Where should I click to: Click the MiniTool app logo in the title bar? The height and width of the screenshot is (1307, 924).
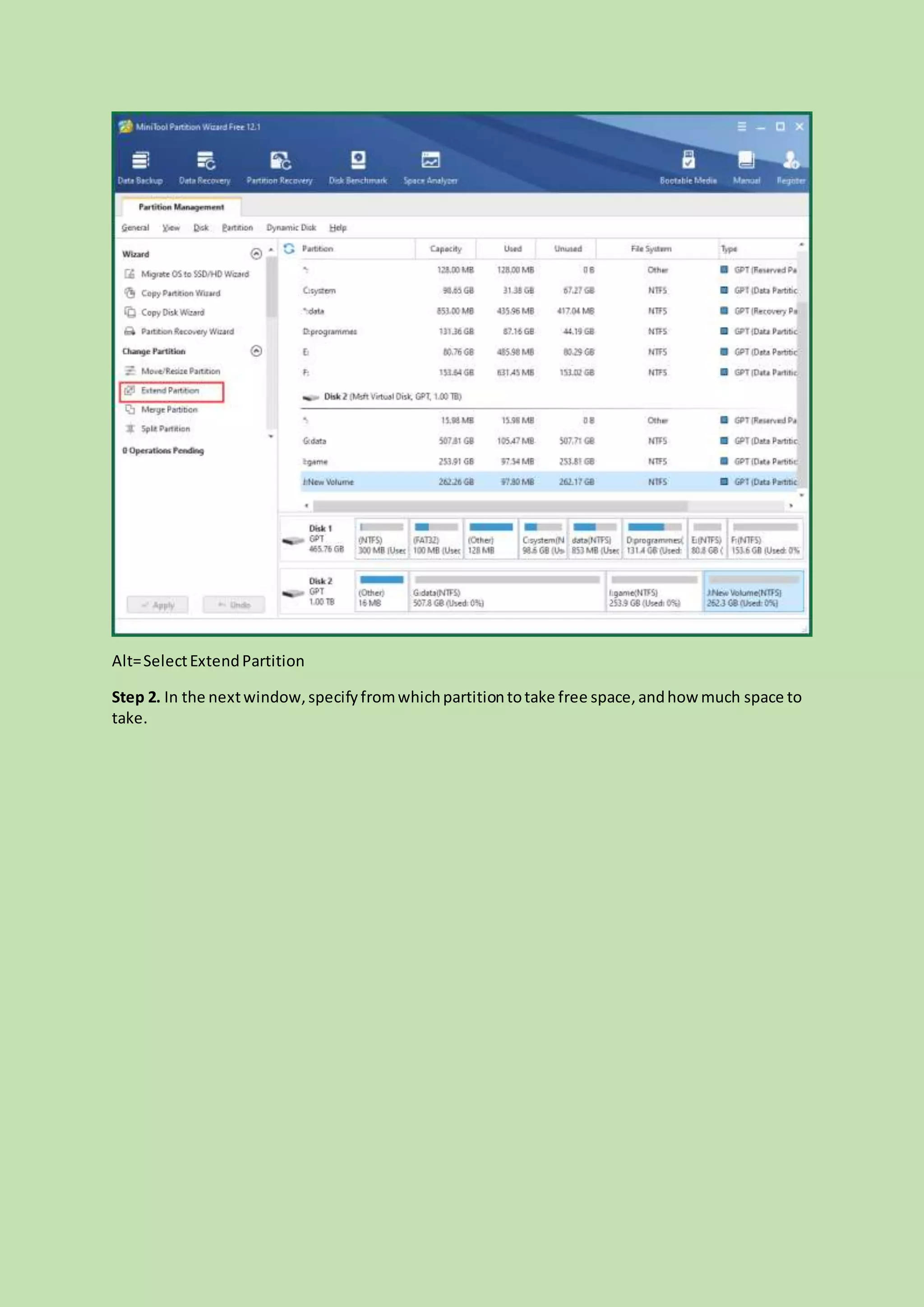pos(126,126)
